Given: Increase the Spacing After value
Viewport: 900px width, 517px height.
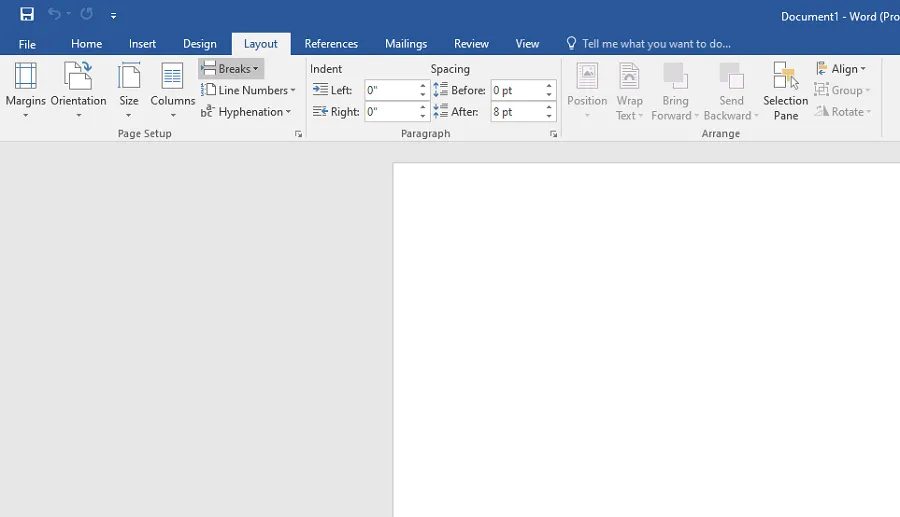Looking at the screenshot, I should point(549,107).
